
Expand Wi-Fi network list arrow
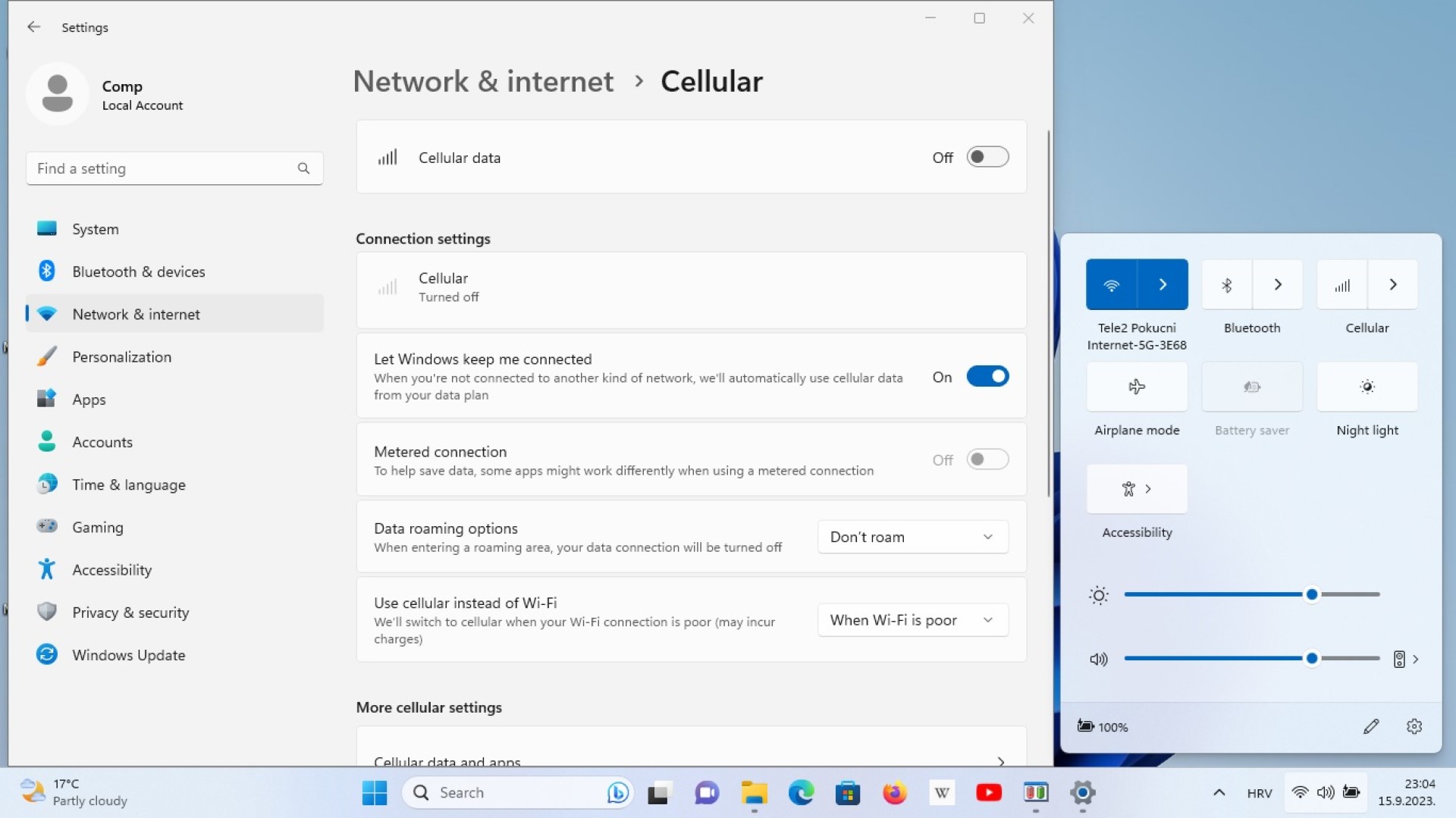(x=1163, y=285)
